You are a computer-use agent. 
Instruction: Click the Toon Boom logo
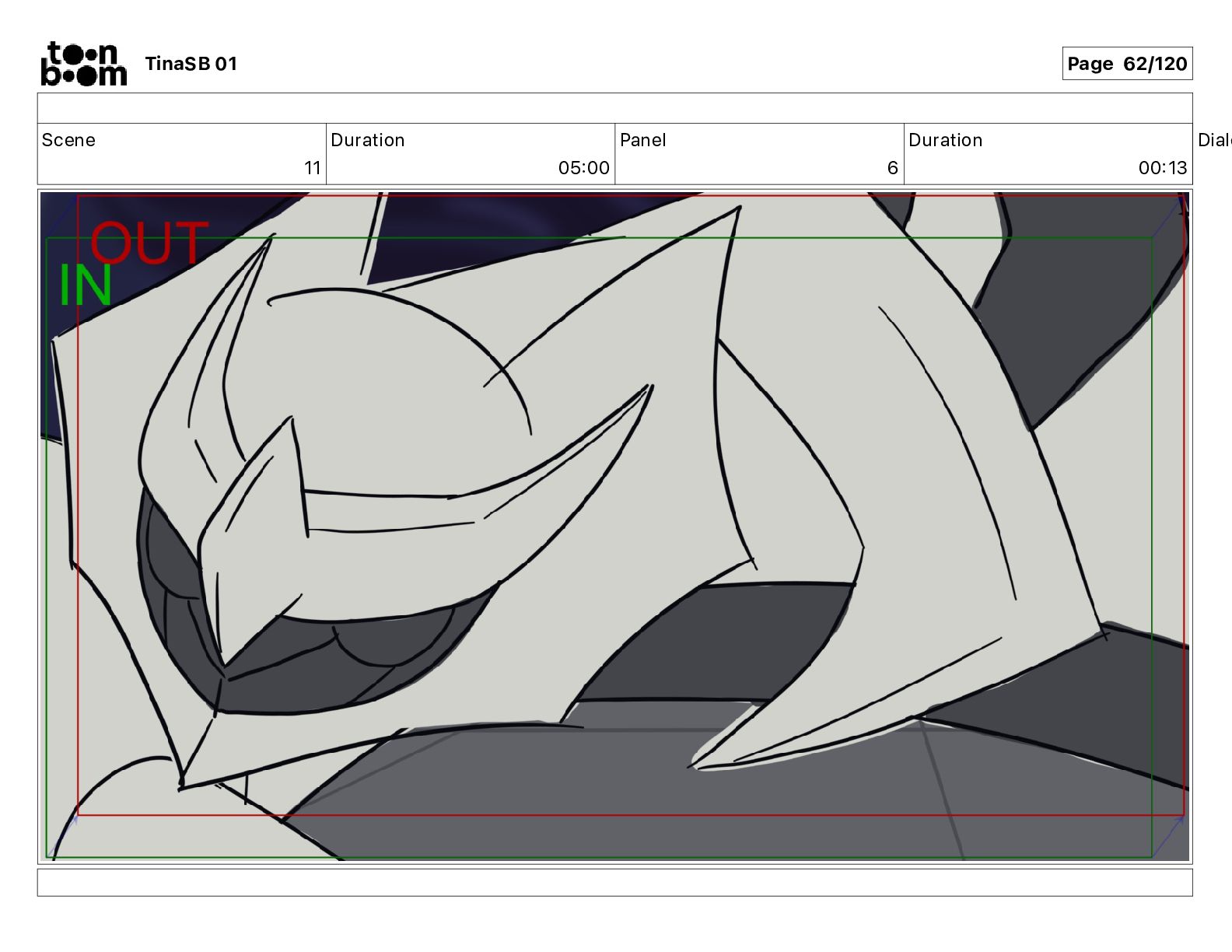pos(83,63)
